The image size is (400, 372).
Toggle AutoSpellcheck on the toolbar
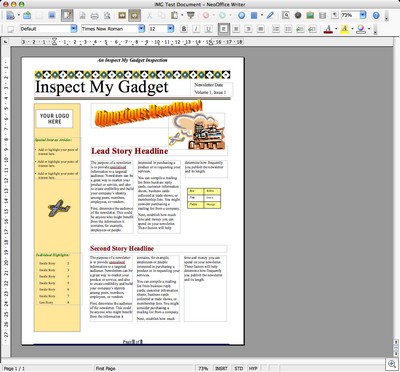135,15
